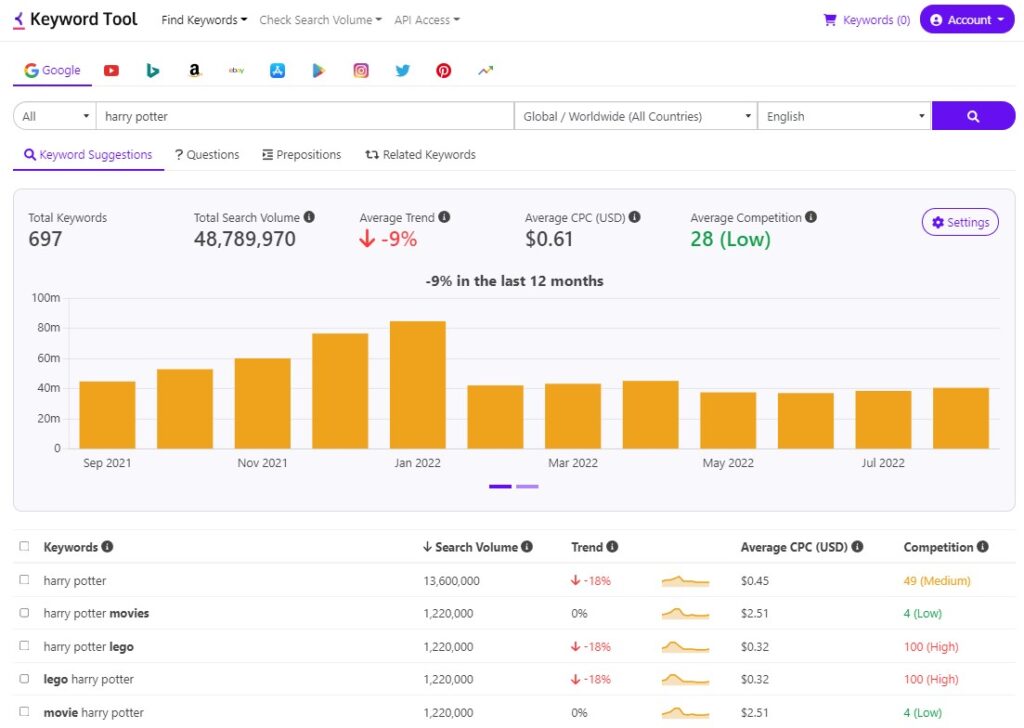Click info icon next to Keywords column
This screenshot has height=728, width=1024.
point(107,546)
